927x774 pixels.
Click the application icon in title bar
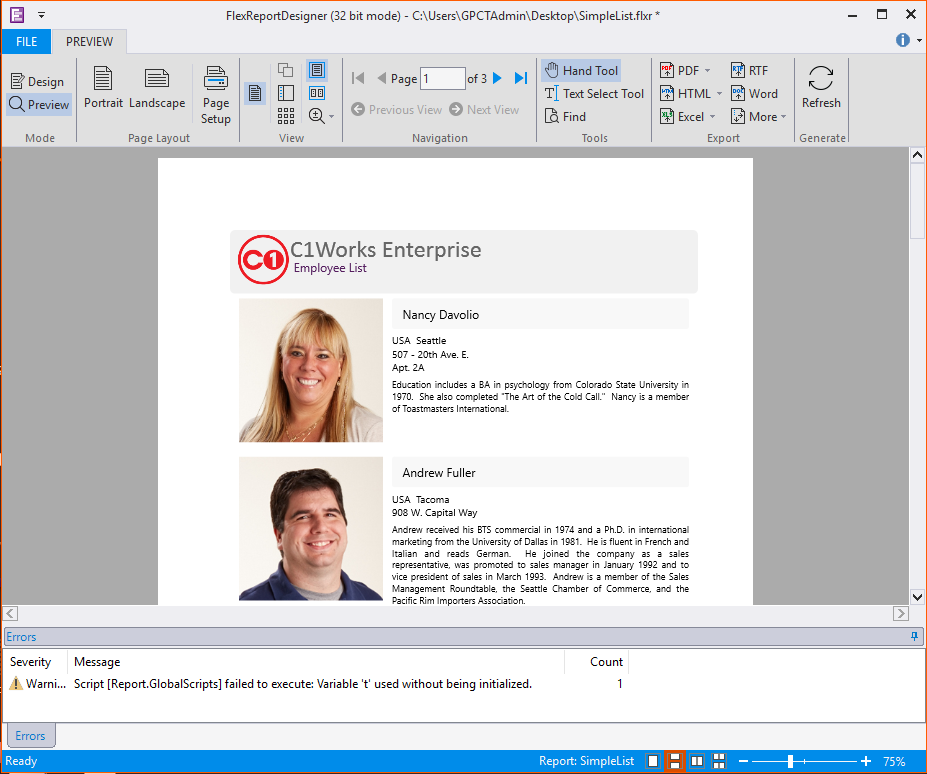tap(17, 15)
